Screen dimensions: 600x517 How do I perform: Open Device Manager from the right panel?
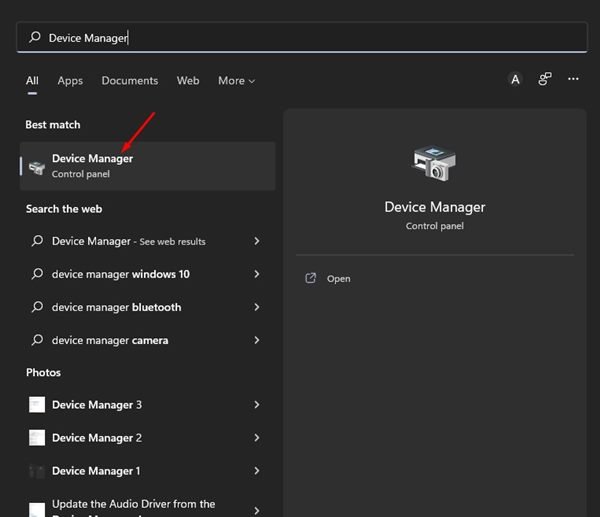(339, 279)
